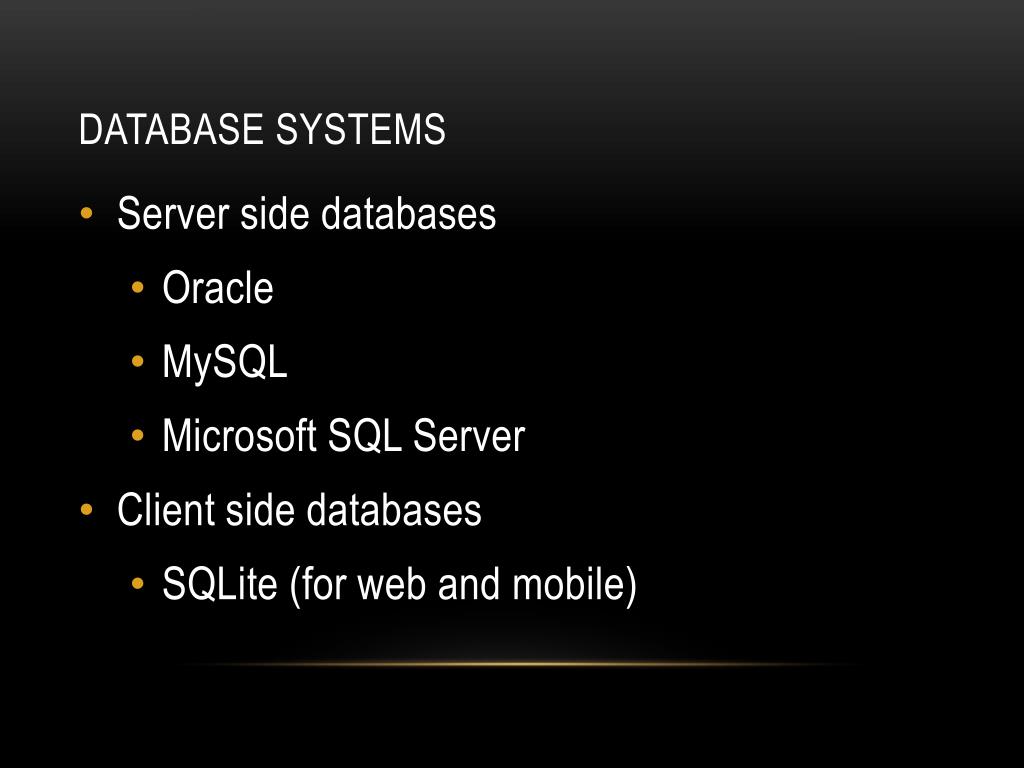Click the word "SYSTEMS" in the slide title
Viewport: 1024px width, 768px height.
point(360,129)
